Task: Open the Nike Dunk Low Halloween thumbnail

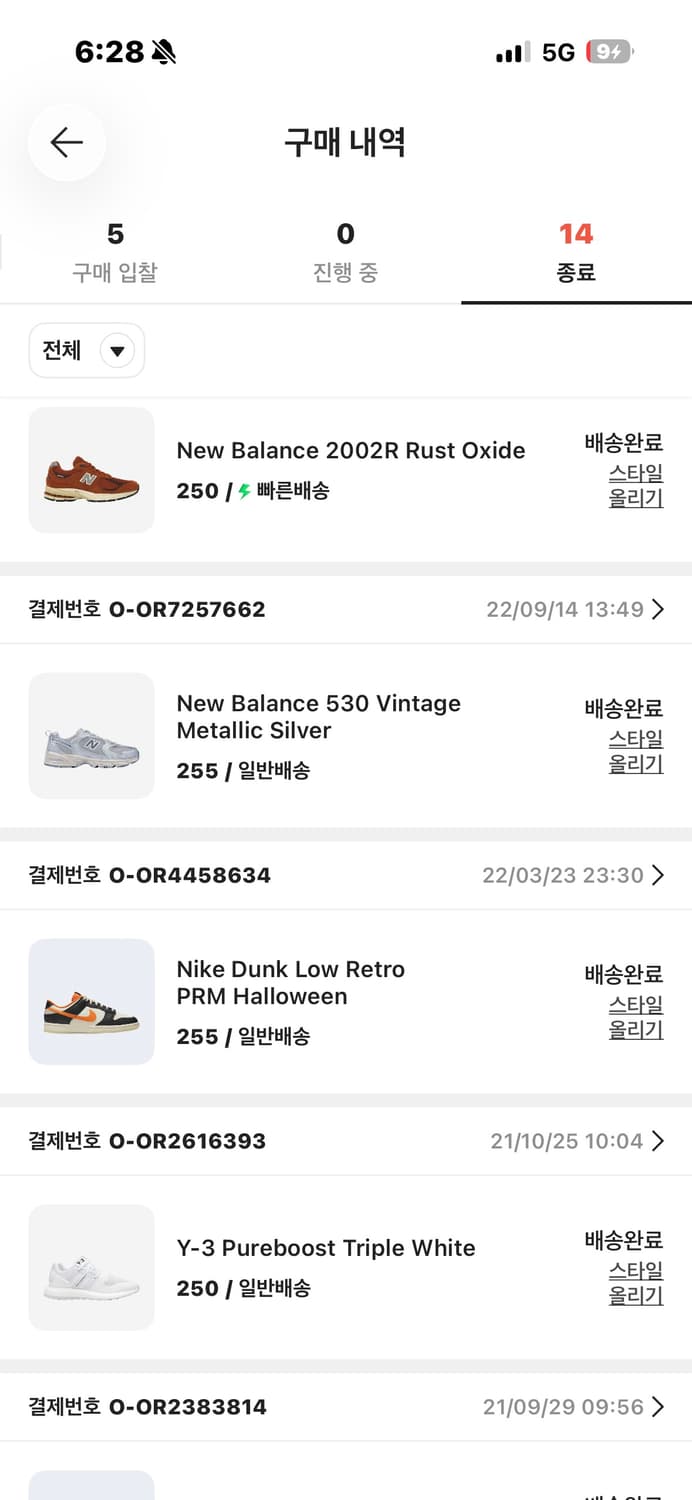Action: (91, 1002)
